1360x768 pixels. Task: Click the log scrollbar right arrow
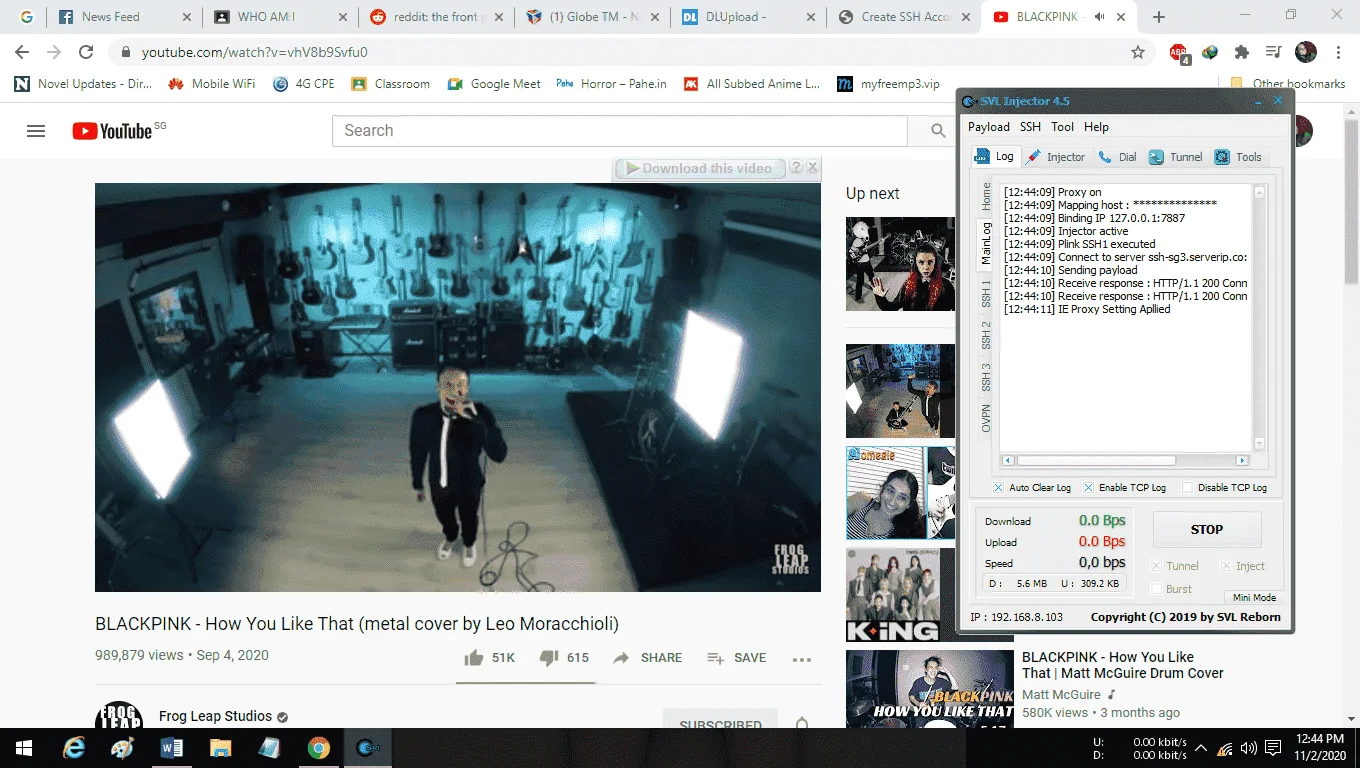1242,461
